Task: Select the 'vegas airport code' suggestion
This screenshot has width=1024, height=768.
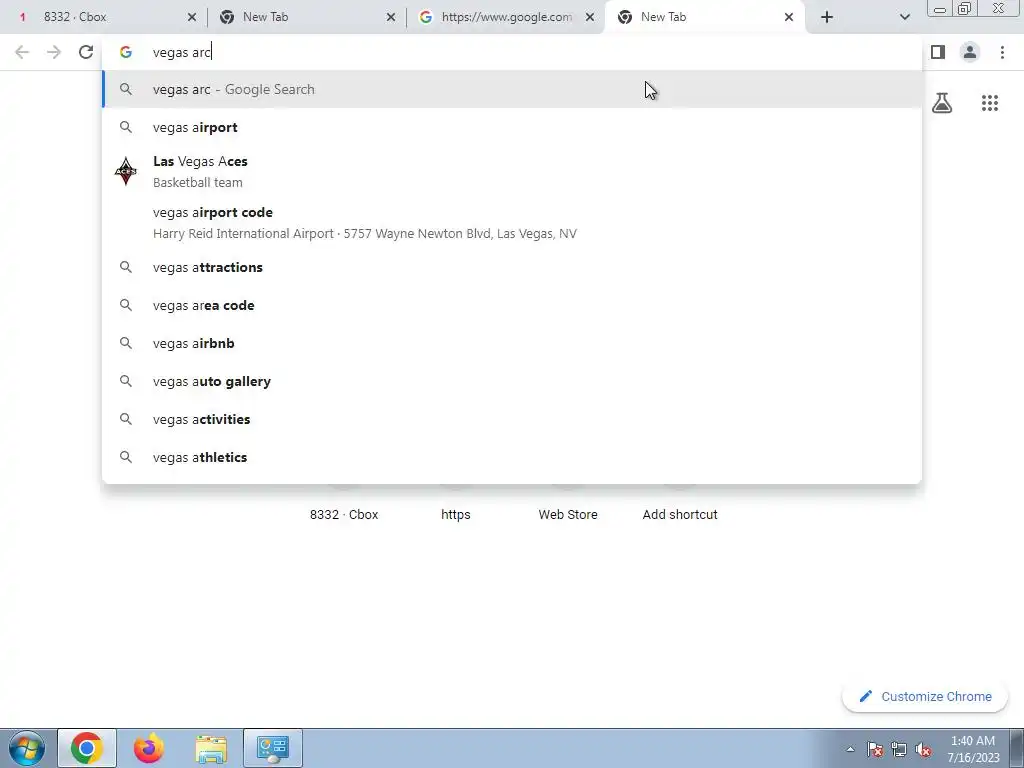Action: point(512,223)
